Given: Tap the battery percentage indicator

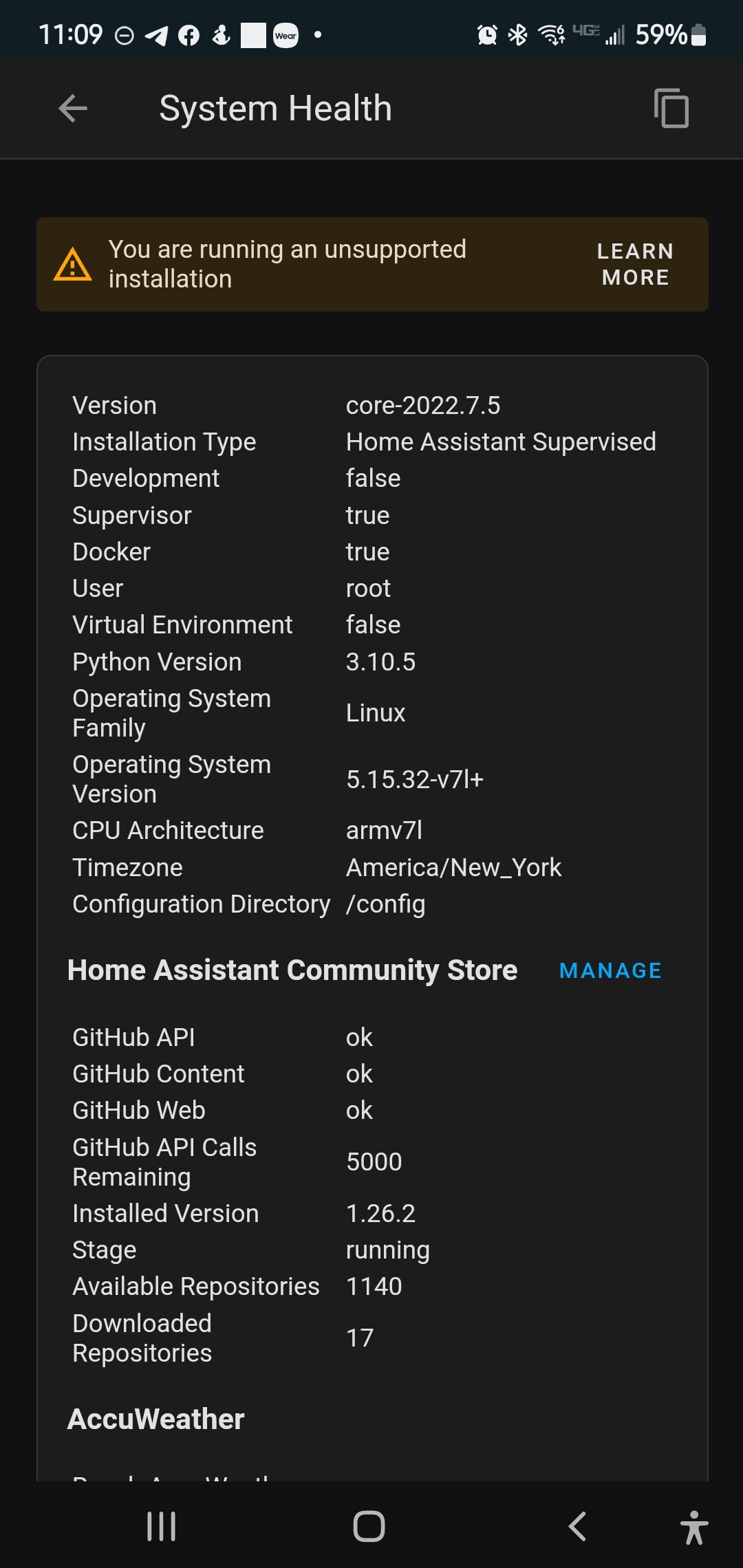Looking at the screenshot, I should 660,34.
